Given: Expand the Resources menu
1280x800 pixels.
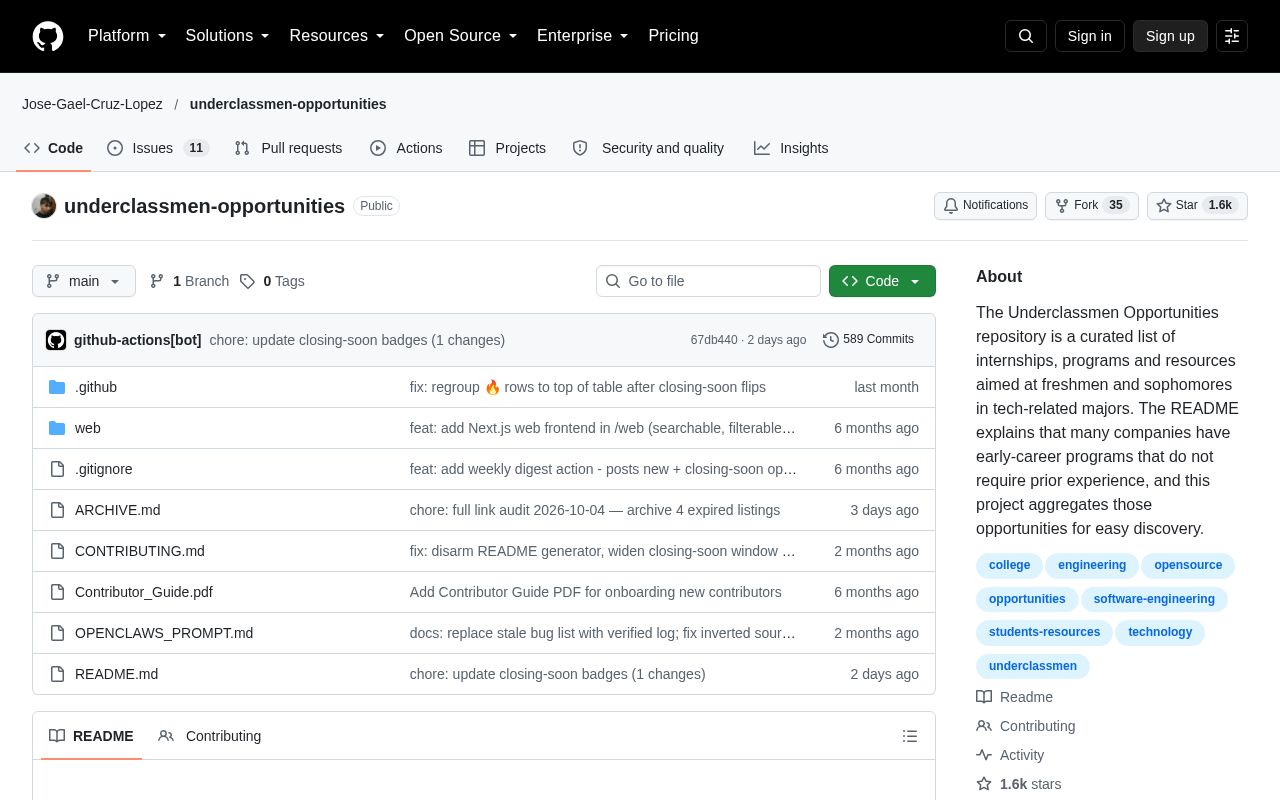Looking at the screenshot, I should coord(337,36).
